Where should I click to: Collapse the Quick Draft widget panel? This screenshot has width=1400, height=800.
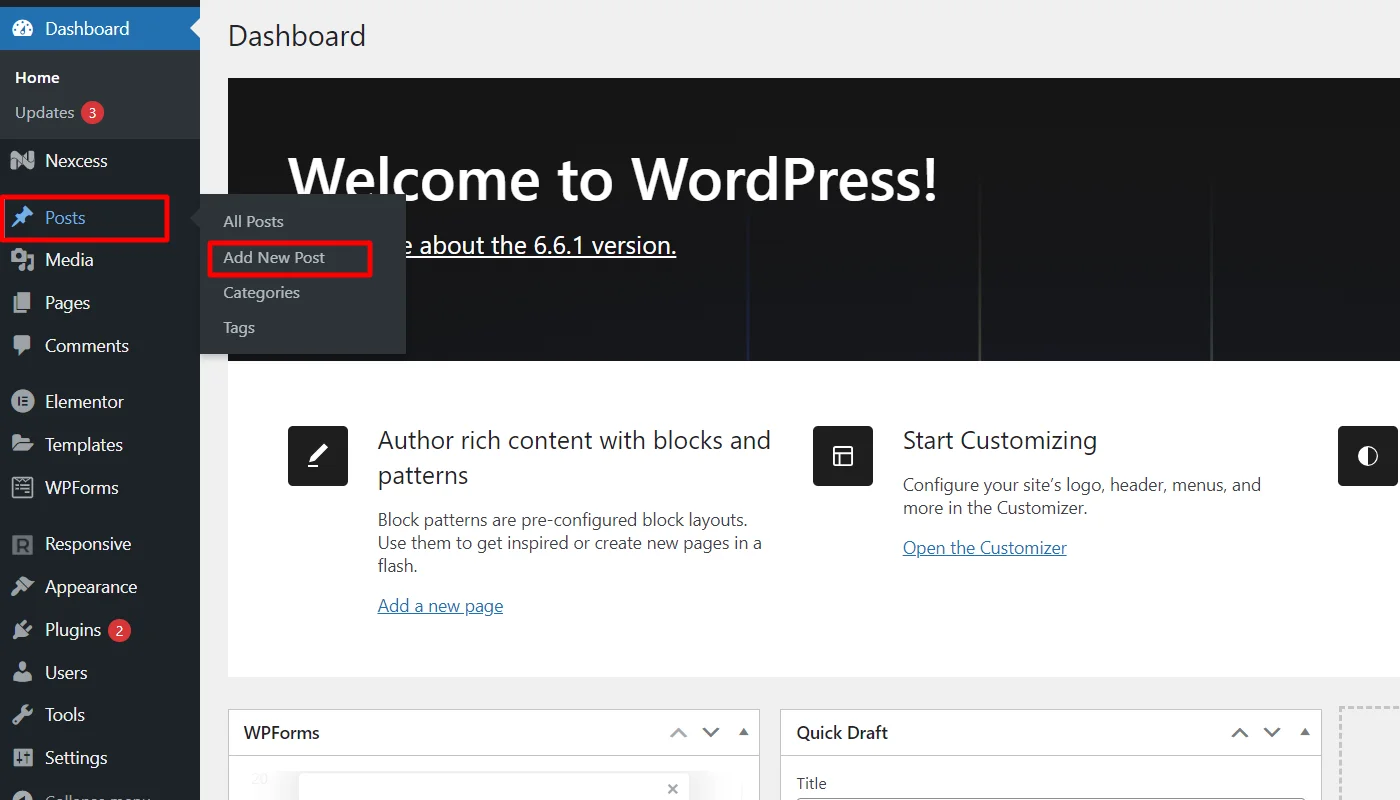(x=1305, y=732)
